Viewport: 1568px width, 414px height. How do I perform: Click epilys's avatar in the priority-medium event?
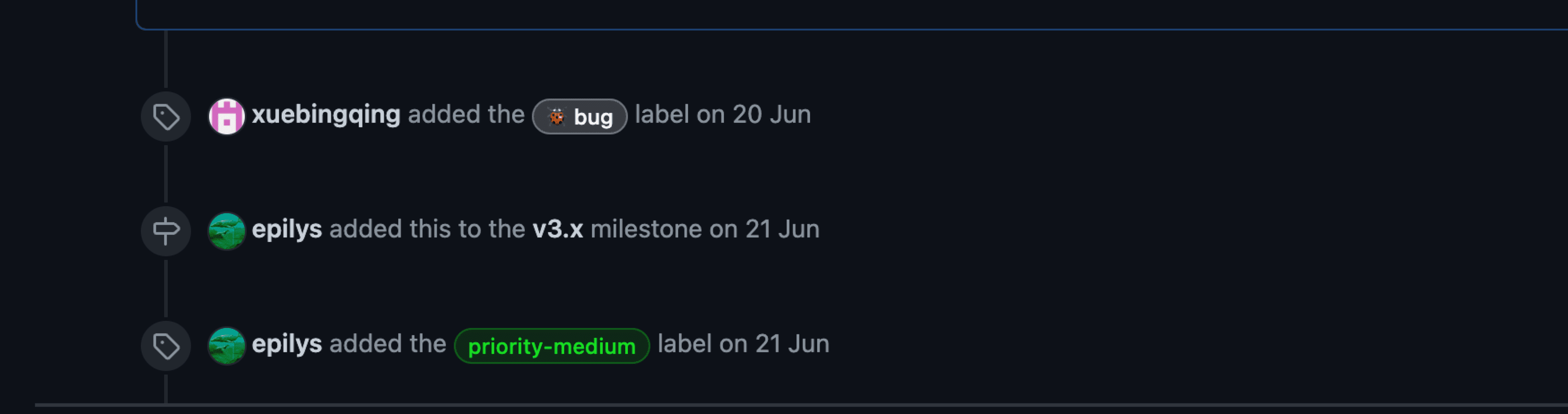tap(226, 345)
